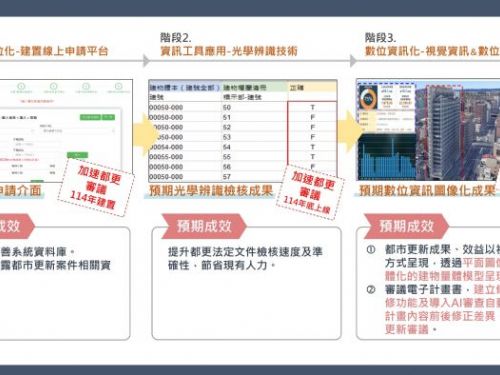The width and height of the screenshot is (500, 375).
Task: Click the 預期數位資訊圖像化成果 caption
Action: coord(427,191)
